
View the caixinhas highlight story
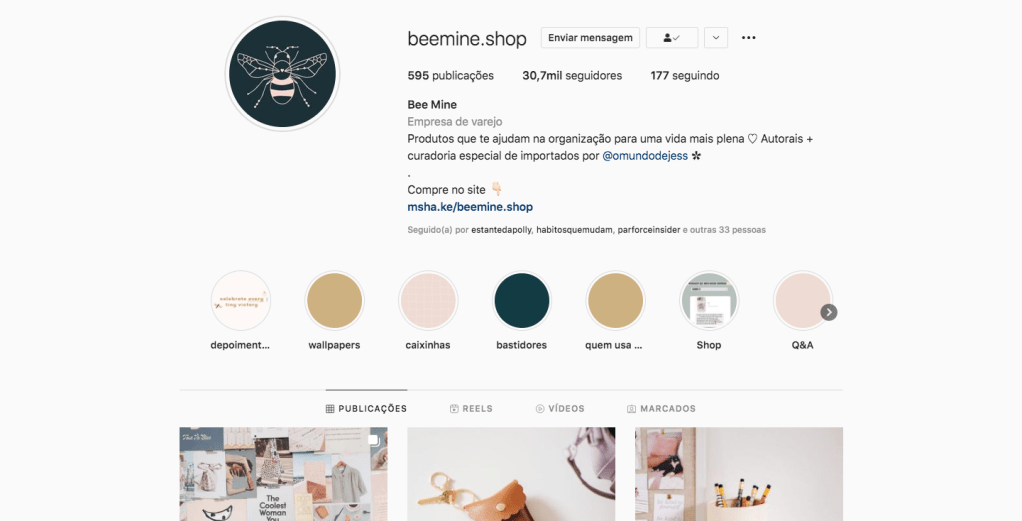pyautogui.click(x=428, y=301)
